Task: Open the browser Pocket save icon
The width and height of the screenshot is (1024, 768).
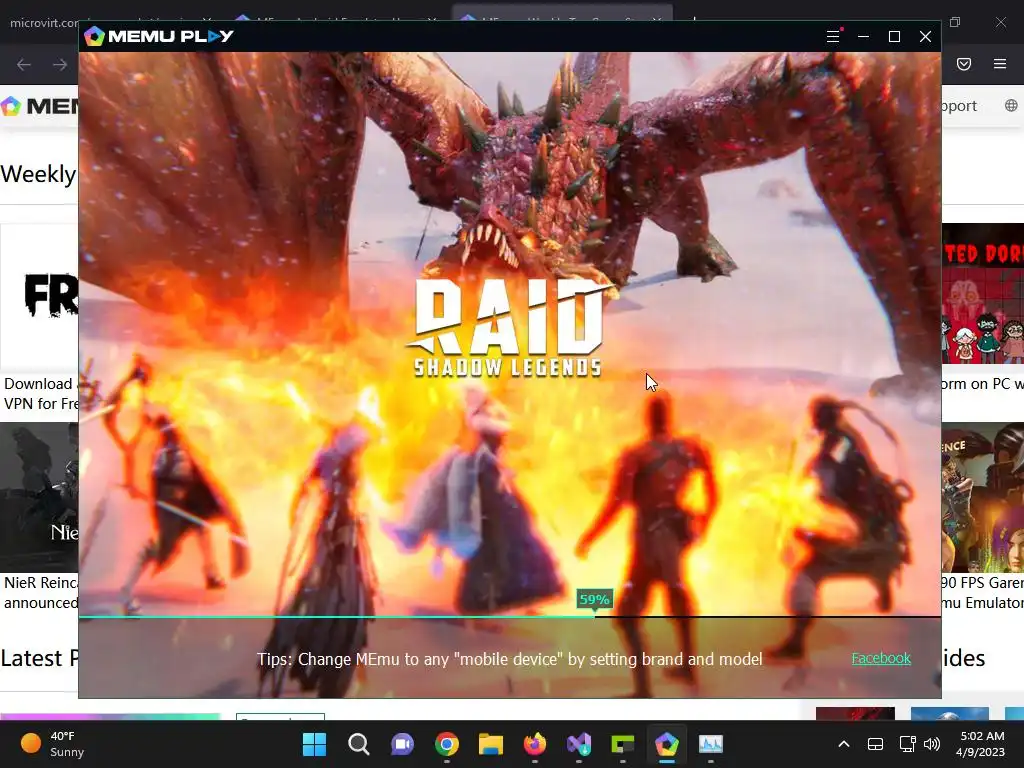Action: click(x=964, y=64)
